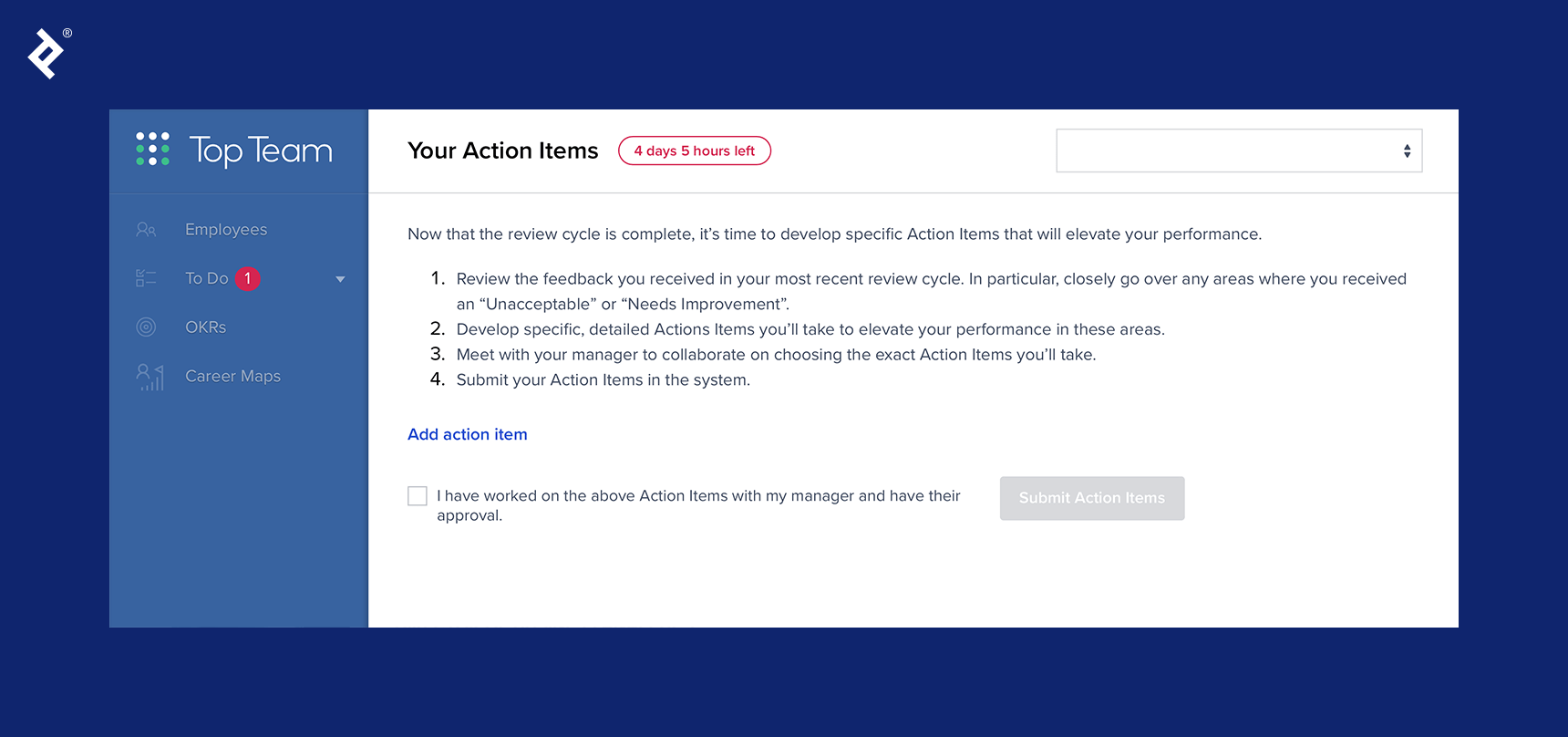Click the Add action item link
The image size is (1568, 737).
coord(468,434)
